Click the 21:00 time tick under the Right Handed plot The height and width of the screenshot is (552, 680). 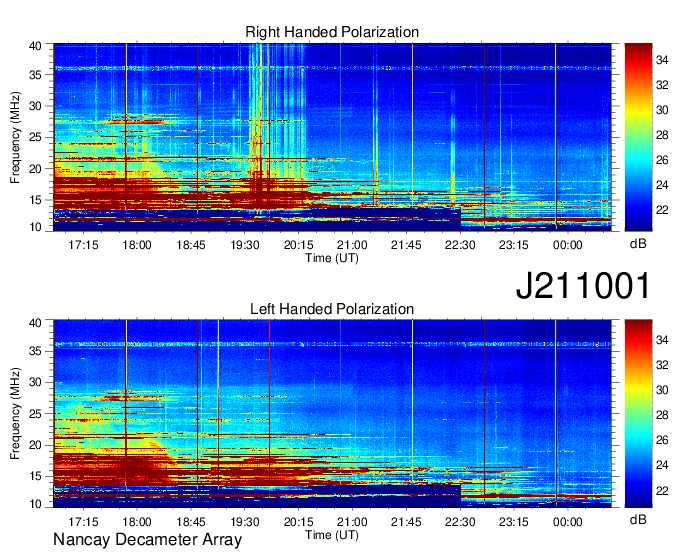352,245
